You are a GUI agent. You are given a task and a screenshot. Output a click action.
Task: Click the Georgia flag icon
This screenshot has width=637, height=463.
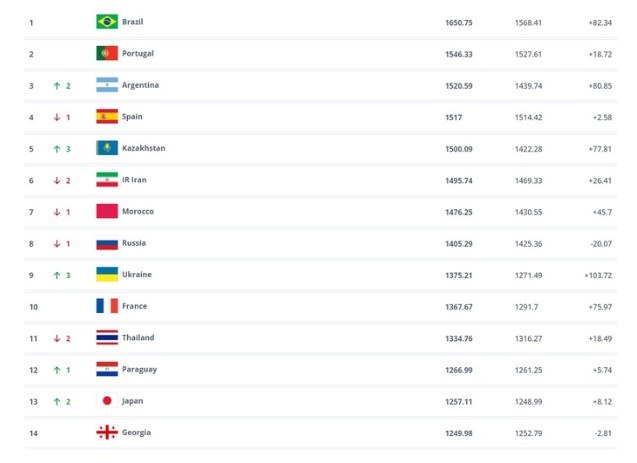107,432
